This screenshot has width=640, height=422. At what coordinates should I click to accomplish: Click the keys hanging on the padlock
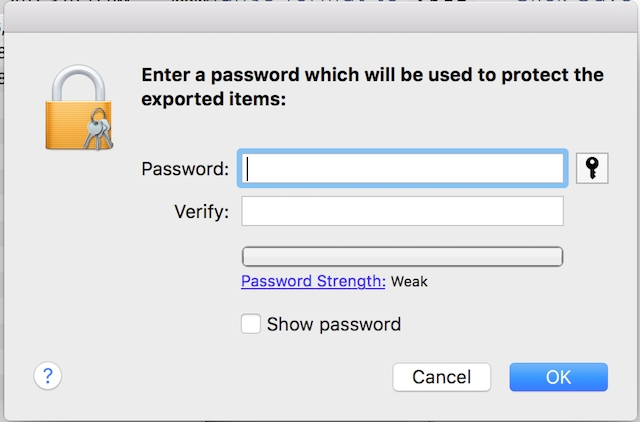[97, 133]
